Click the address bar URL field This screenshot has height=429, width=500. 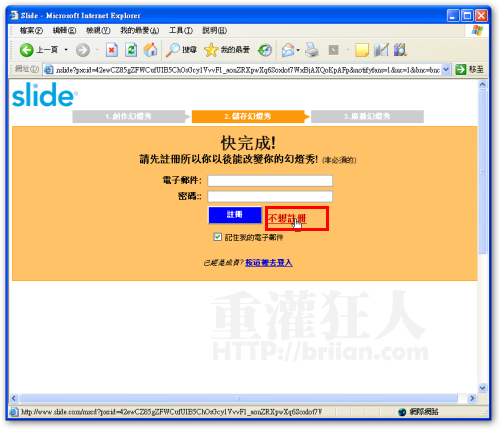pos(247,70)
